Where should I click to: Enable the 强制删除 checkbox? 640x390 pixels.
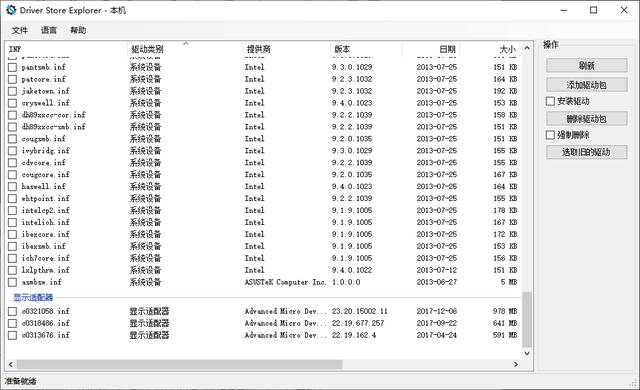550,135
